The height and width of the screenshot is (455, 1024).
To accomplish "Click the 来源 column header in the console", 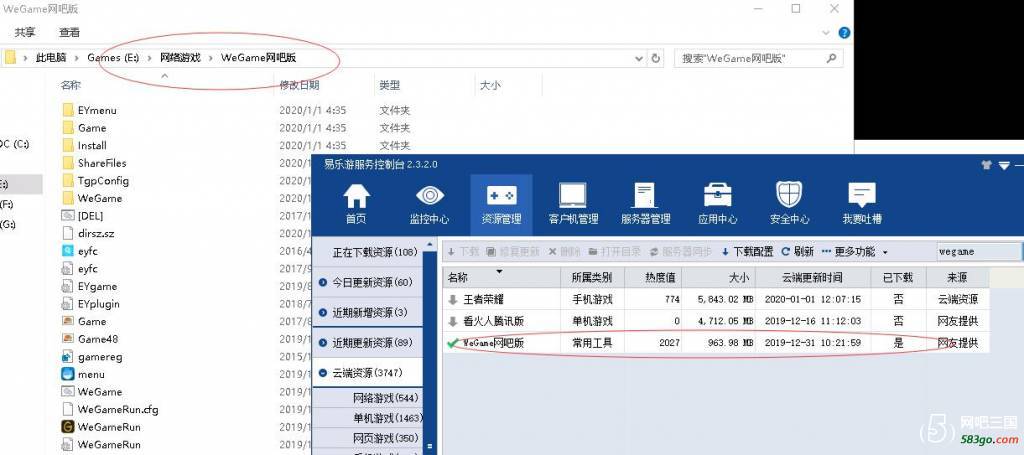I will point(957,277).
